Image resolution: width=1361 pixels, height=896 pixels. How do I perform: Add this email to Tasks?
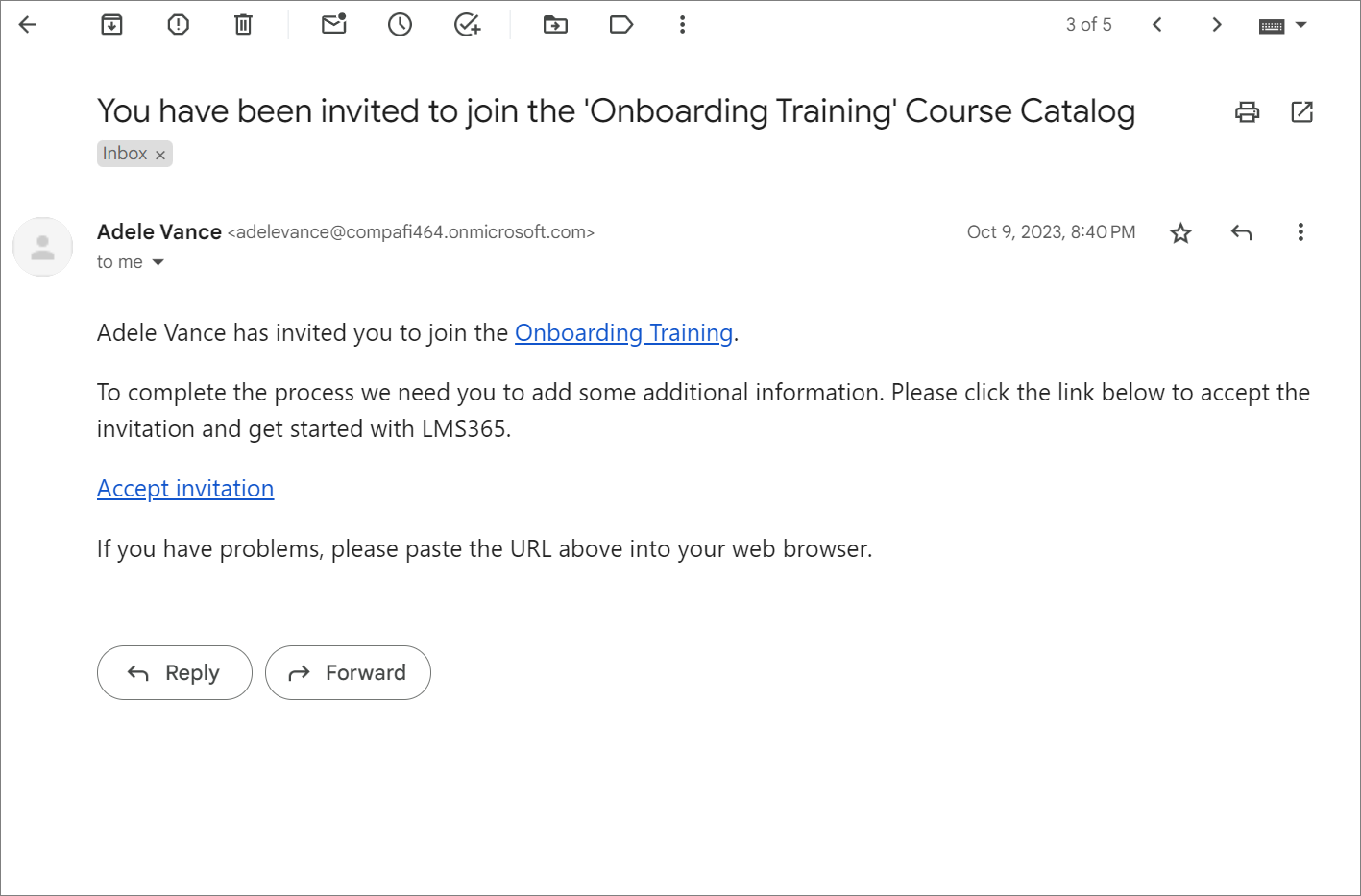click(467, 25)
